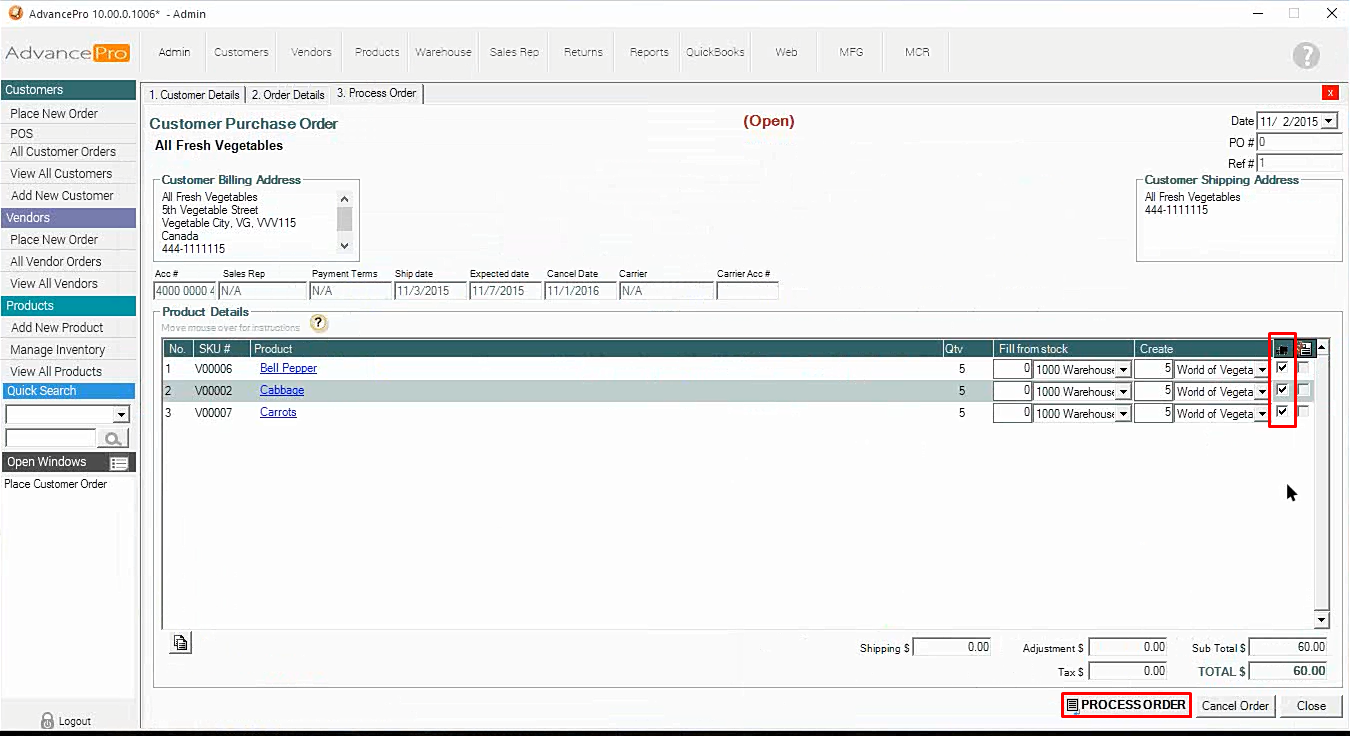
Task: Switch to the Order Details tab
Action: point(288,95)
